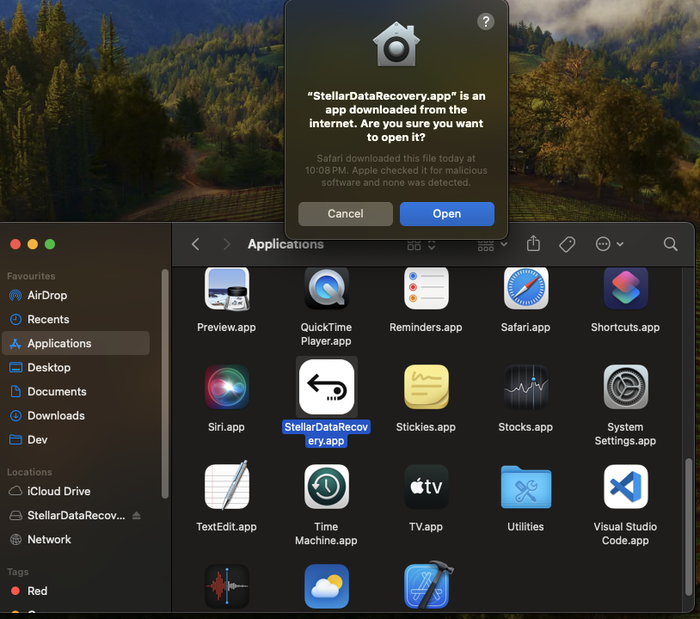Click the Open button in the dialog
Image resolution: width=700 pixels, height=619 pixels.
447,214
